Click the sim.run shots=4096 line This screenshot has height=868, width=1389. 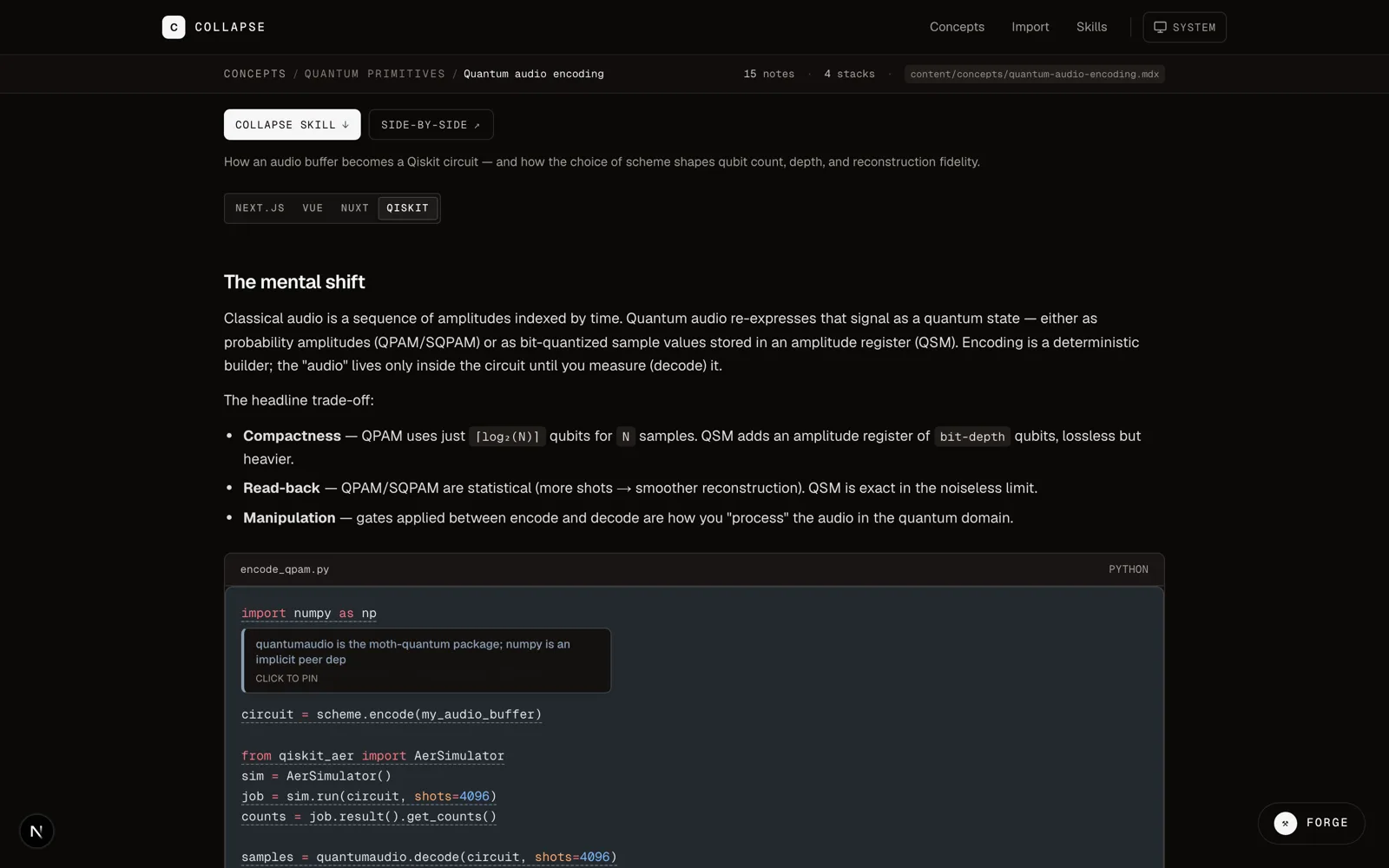pos(369,796)
